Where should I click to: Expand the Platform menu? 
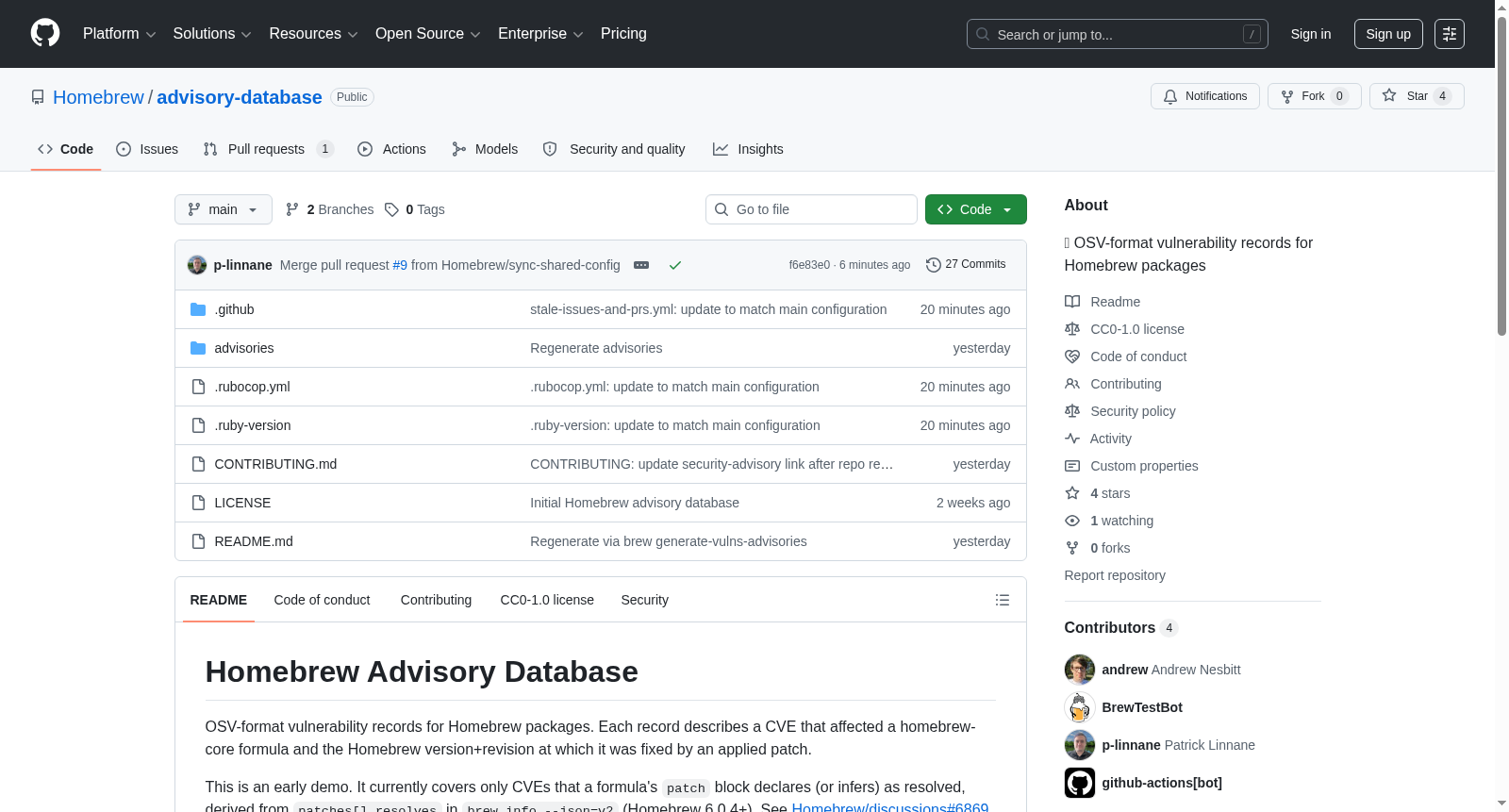click(x=120, y=34)
